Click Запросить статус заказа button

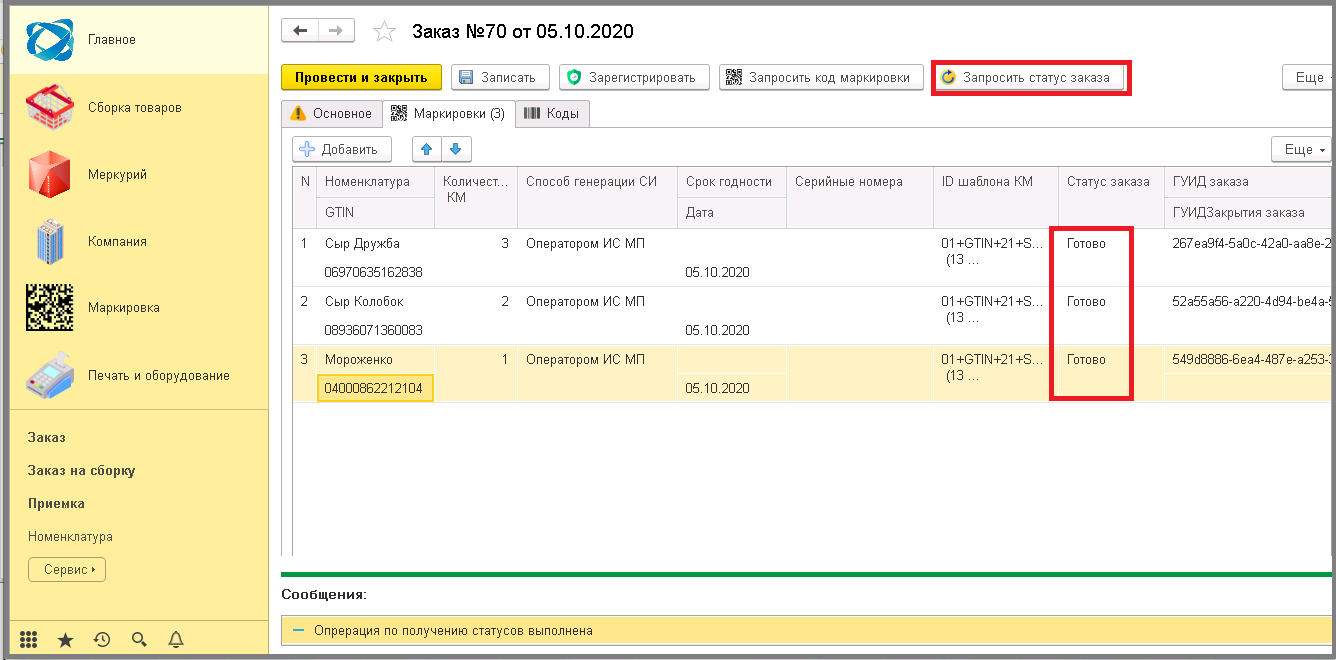pos(1030,77)
